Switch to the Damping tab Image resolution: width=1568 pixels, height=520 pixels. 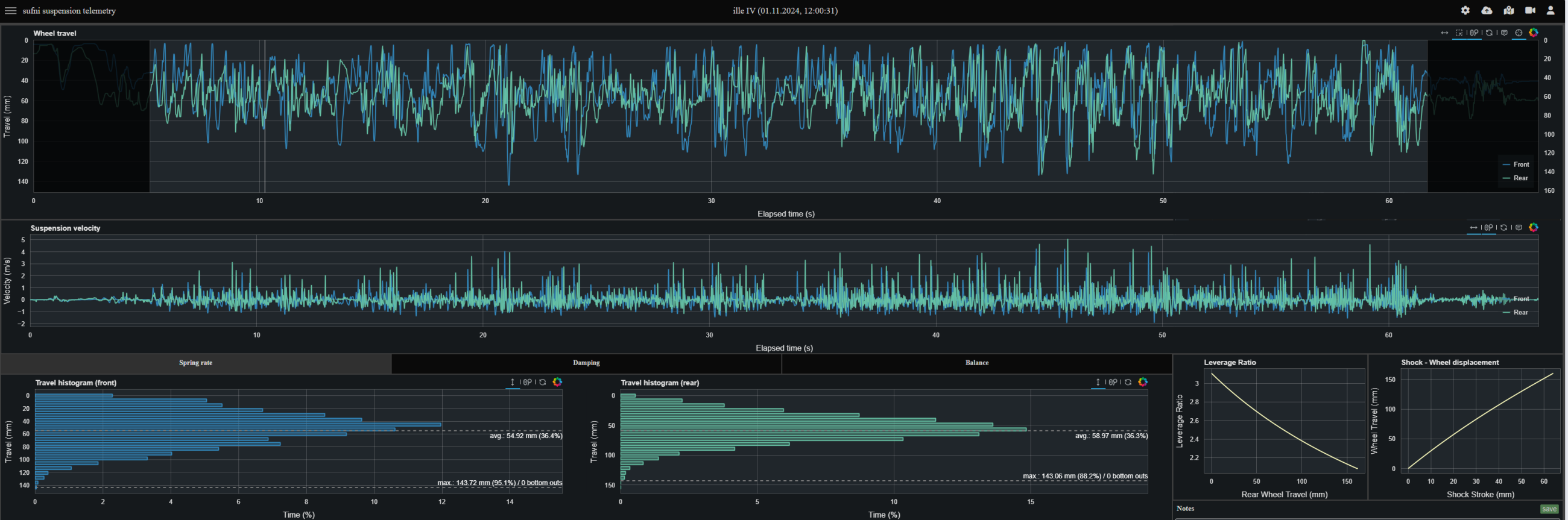coord(586,363)
